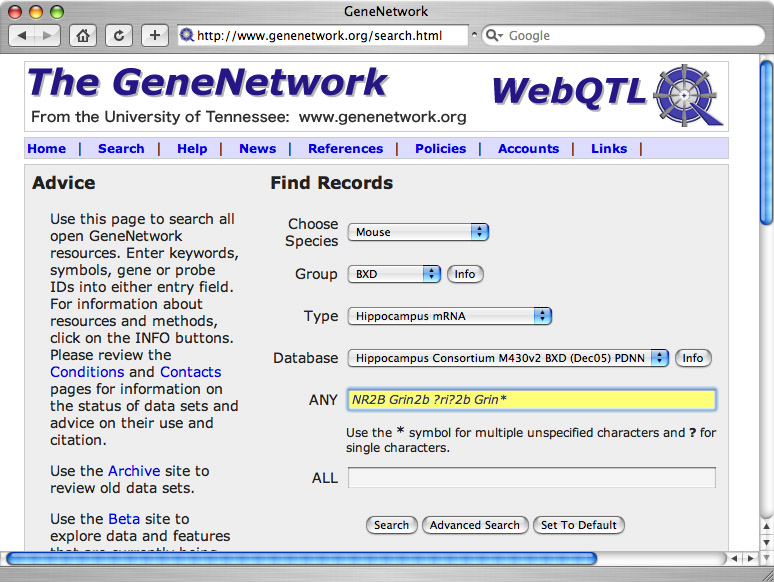774x582 pixels.
Task: Click the Google search magnifier icon
Action: 493,35
